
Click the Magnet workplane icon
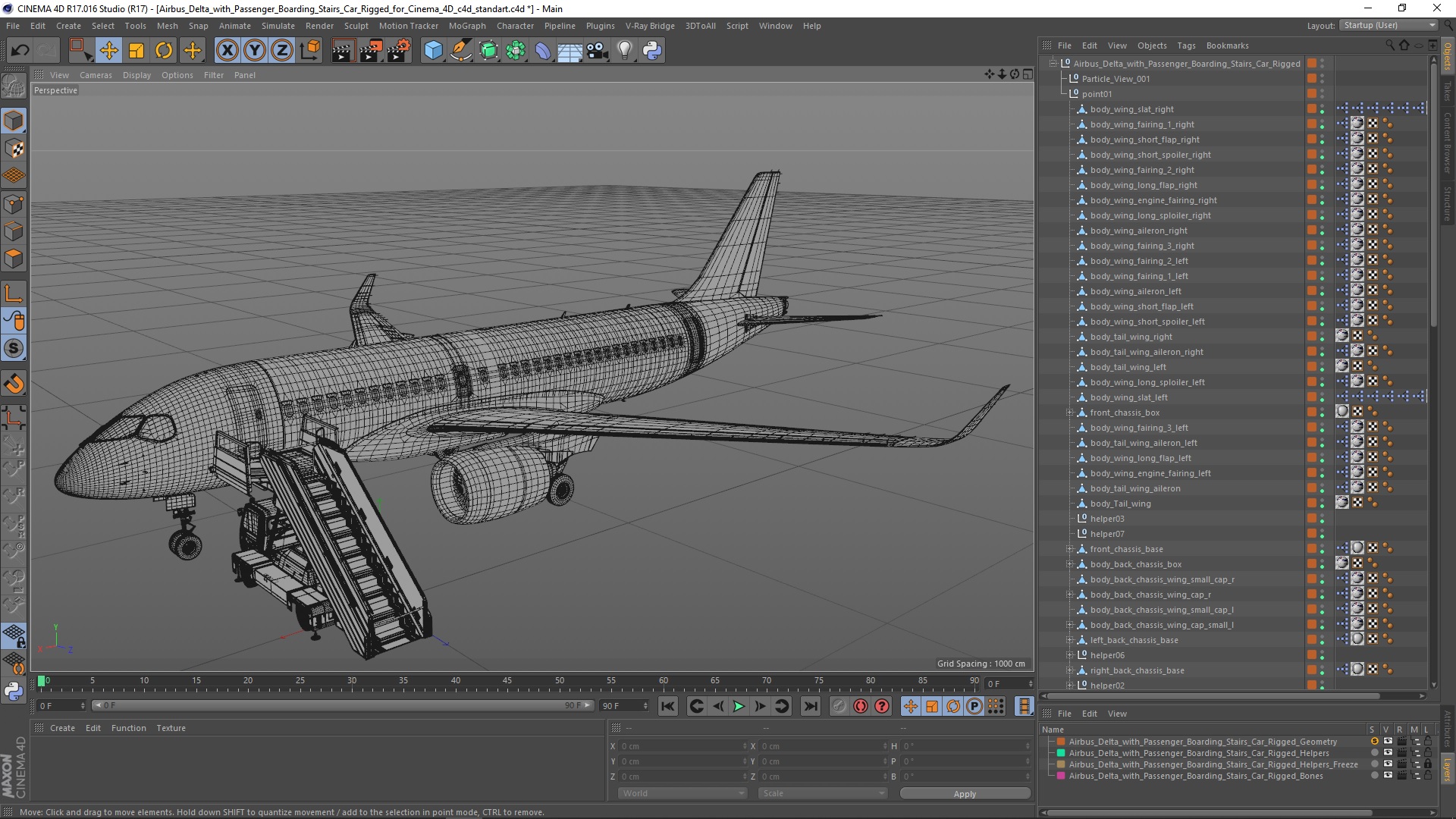(x=14, y=384)
